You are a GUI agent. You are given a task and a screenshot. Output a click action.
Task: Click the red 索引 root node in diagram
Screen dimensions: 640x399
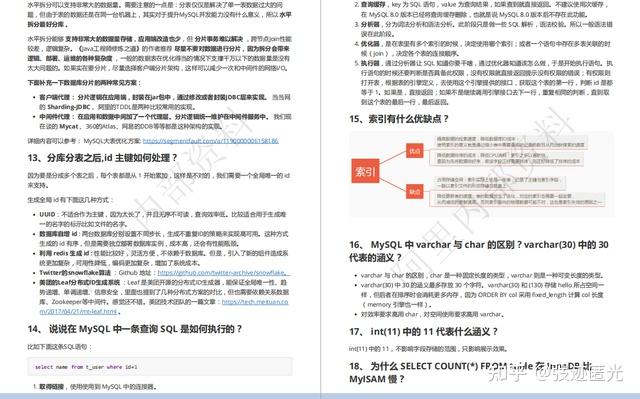[x=365, y=171]
